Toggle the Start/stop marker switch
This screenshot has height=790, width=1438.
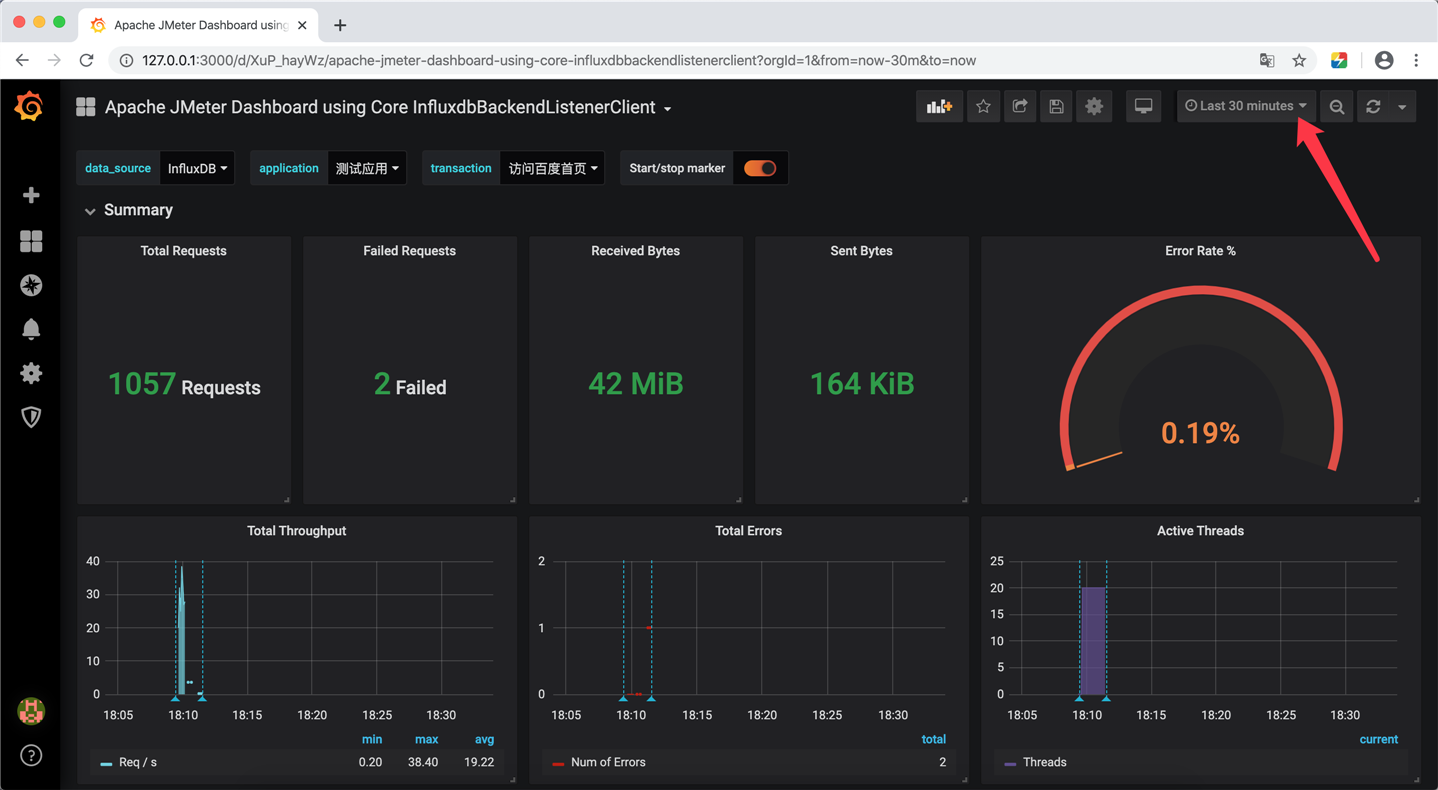point(760,168)
